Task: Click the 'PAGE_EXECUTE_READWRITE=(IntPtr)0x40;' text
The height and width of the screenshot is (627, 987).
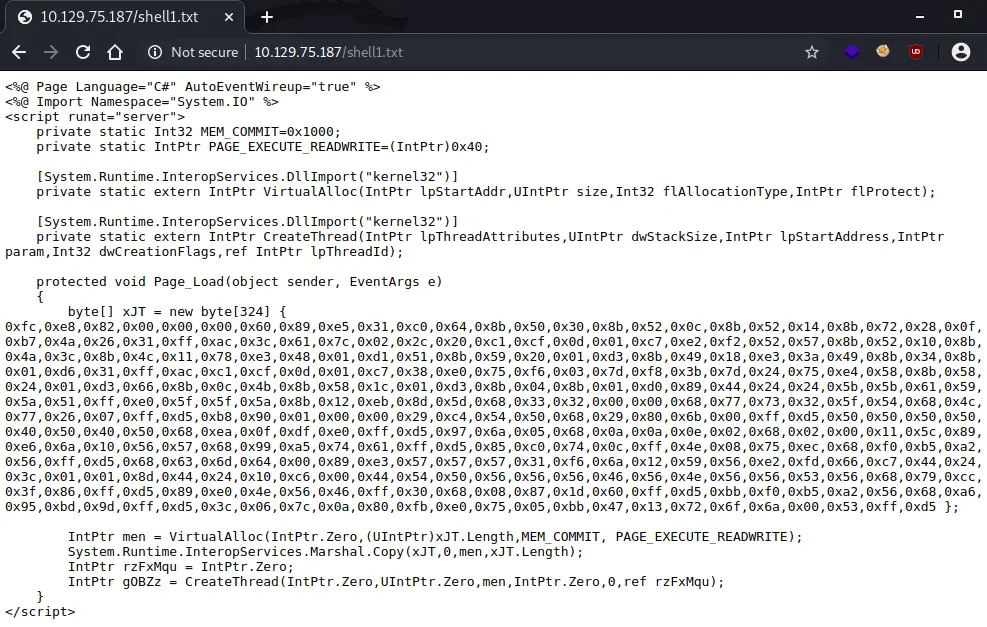Action: [x=349, y=147]
